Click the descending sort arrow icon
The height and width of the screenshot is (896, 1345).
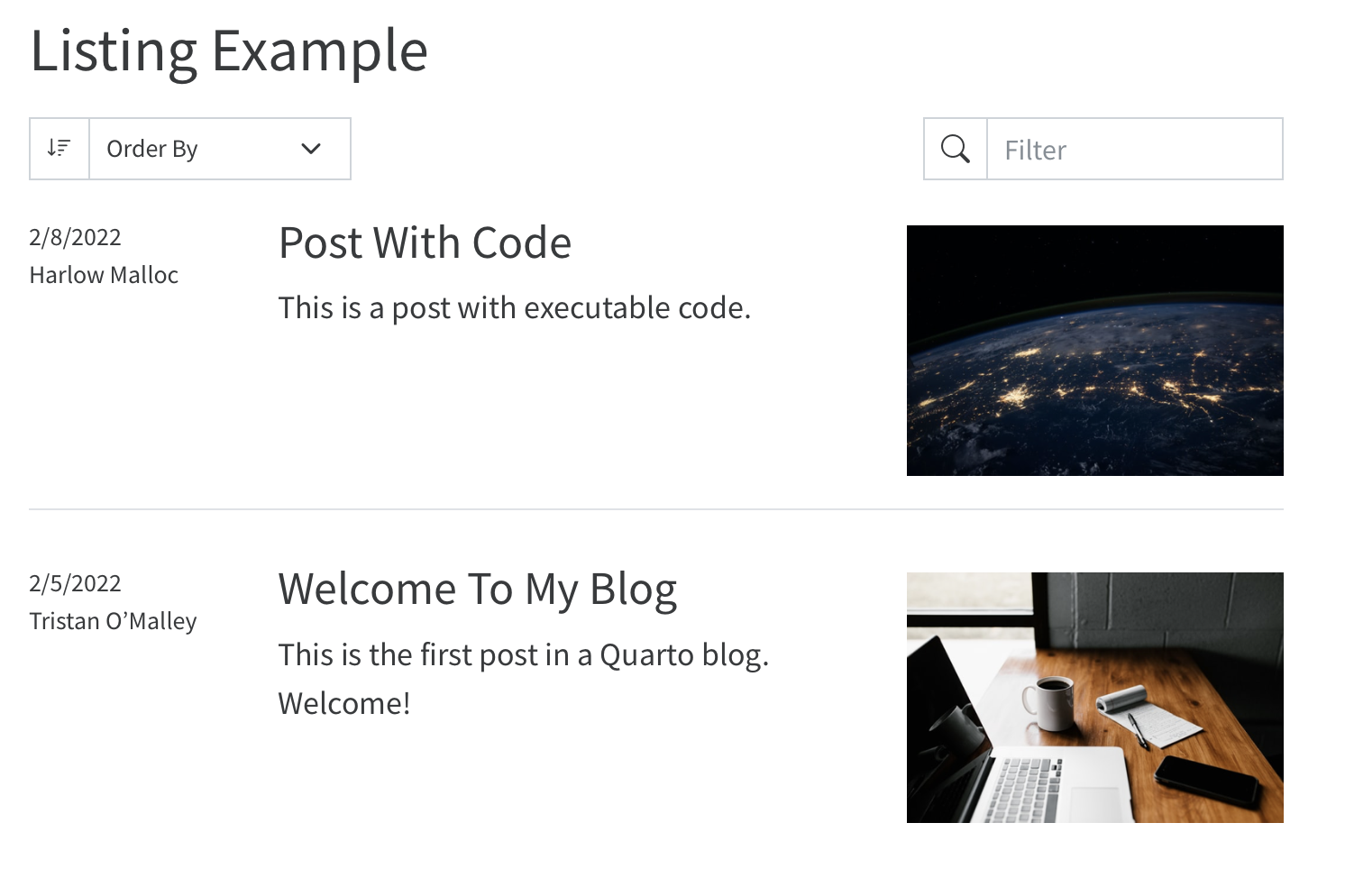pos(58,148)
